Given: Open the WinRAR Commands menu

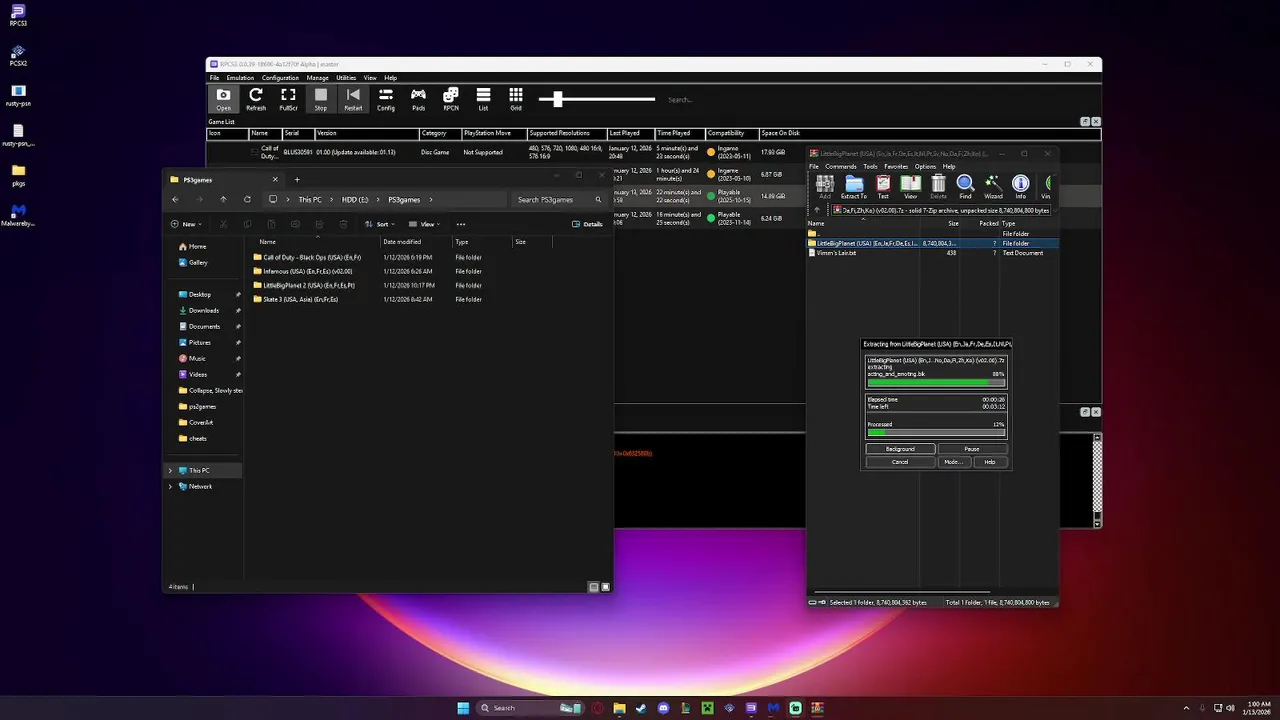Looking at the screenshot, I should (841, 167).
